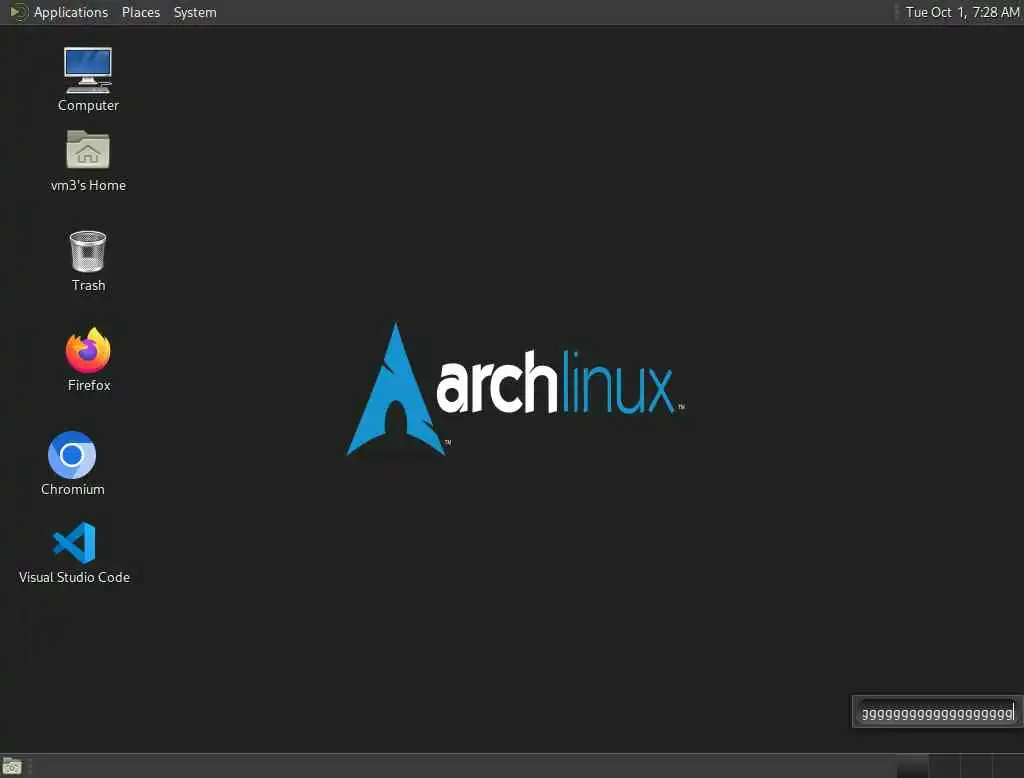Click the text field filled with g characters
The width and height of the screenshot is (1024, 778).
click(937, 712)
